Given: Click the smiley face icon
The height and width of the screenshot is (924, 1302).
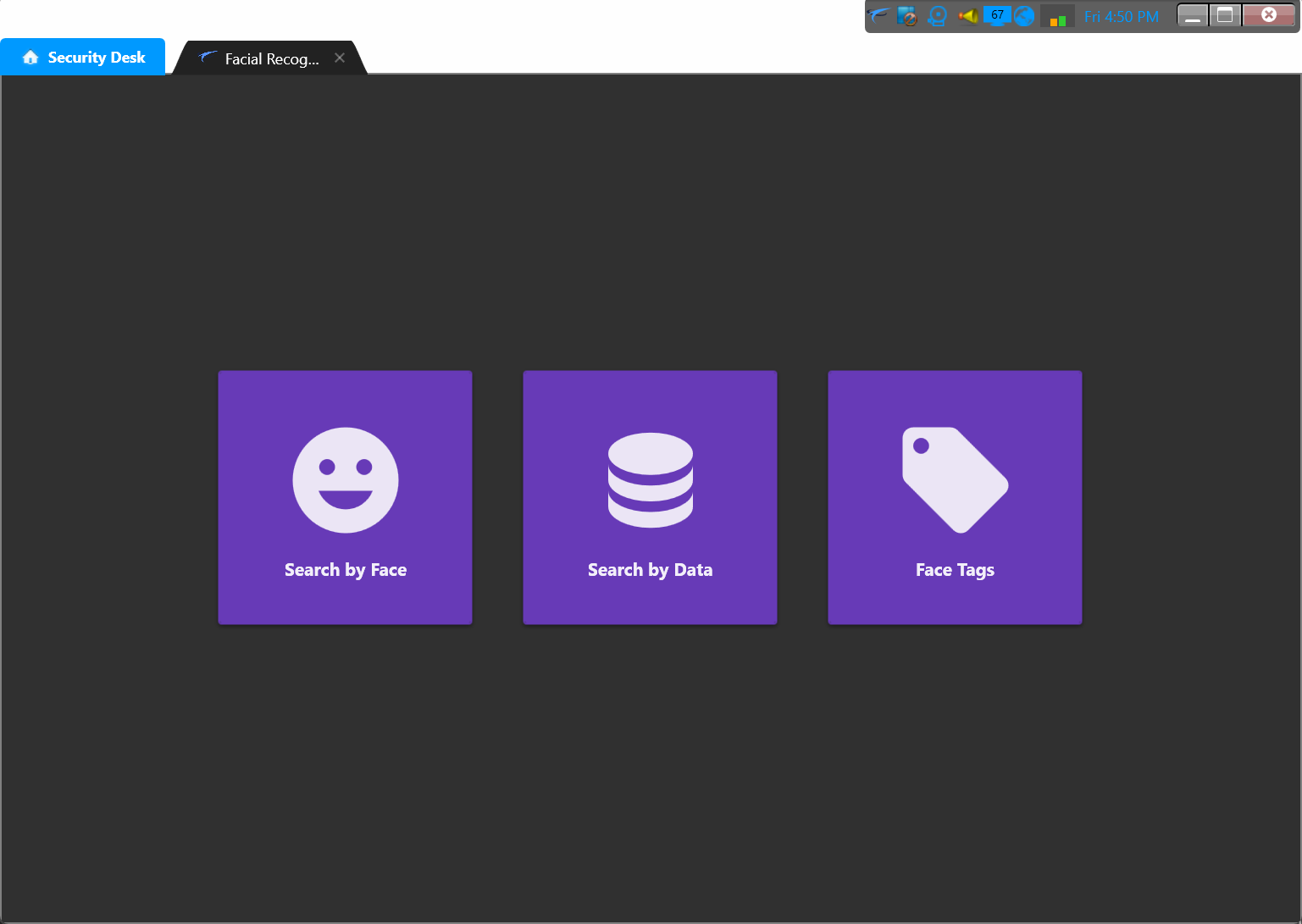Looking at the screenshot, I should coord(346,480).
